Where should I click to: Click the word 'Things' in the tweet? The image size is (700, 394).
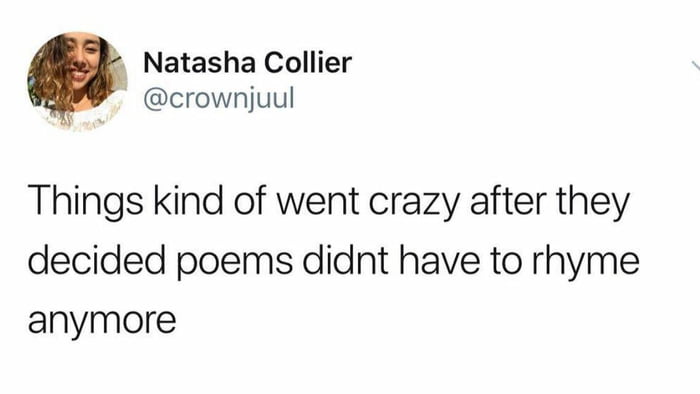(x=86, y=203)
